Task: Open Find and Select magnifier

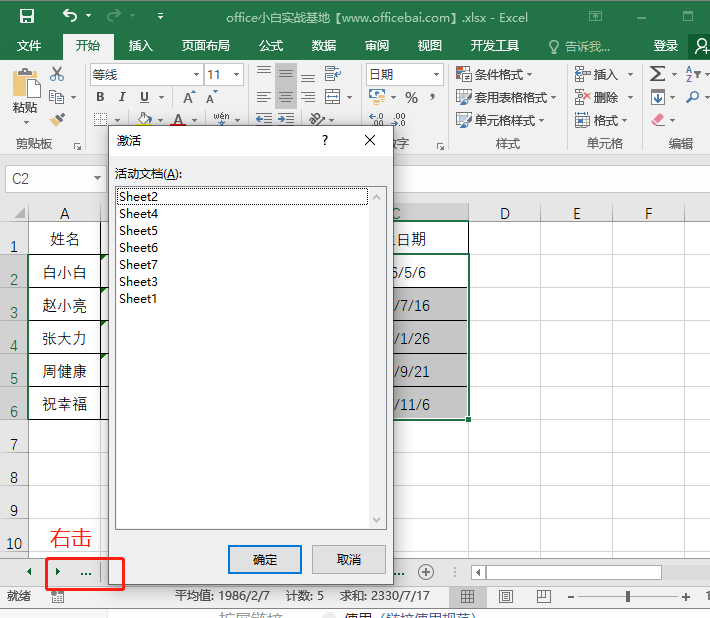Action: [692, 97]
